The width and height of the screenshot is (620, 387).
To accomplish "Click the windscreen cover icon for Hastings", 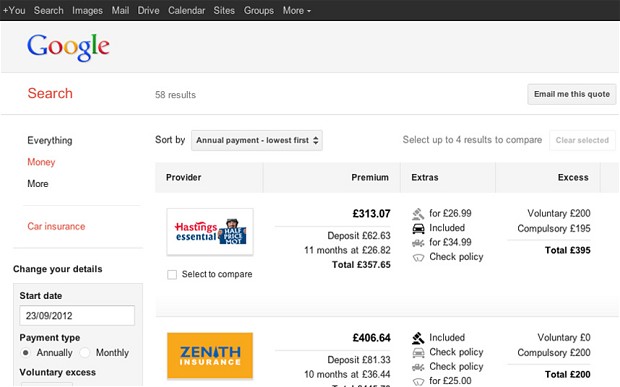I will coord(418,257).
